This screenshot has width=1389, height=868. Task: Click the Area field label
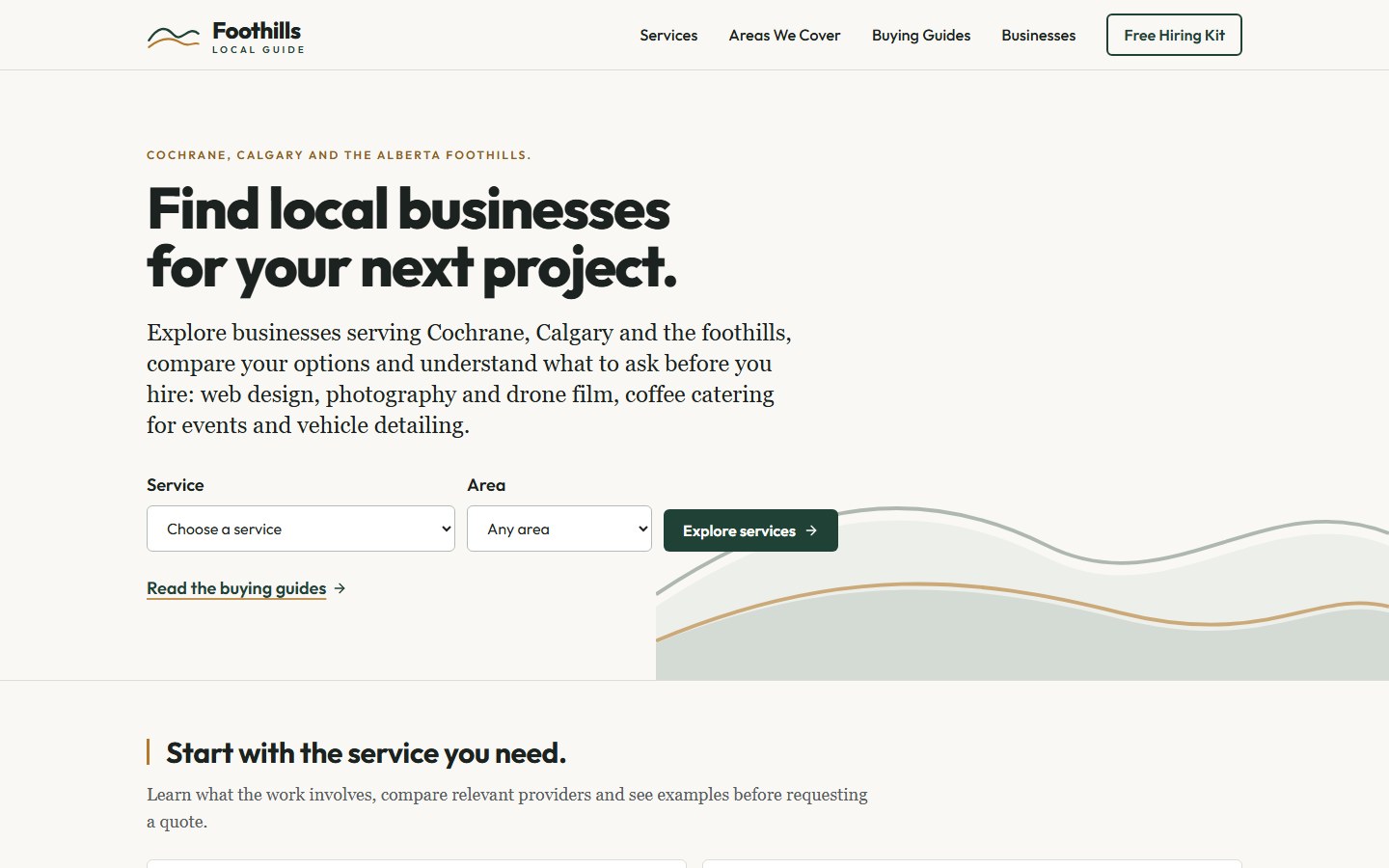[x=486, y=485]
